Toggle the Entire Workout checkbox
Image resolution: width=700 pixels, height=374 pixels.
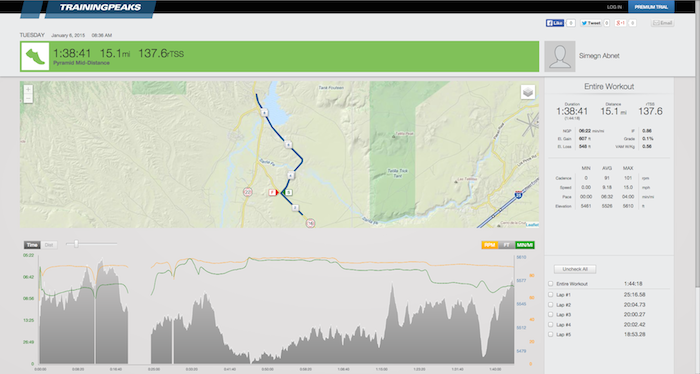(550, 284)
